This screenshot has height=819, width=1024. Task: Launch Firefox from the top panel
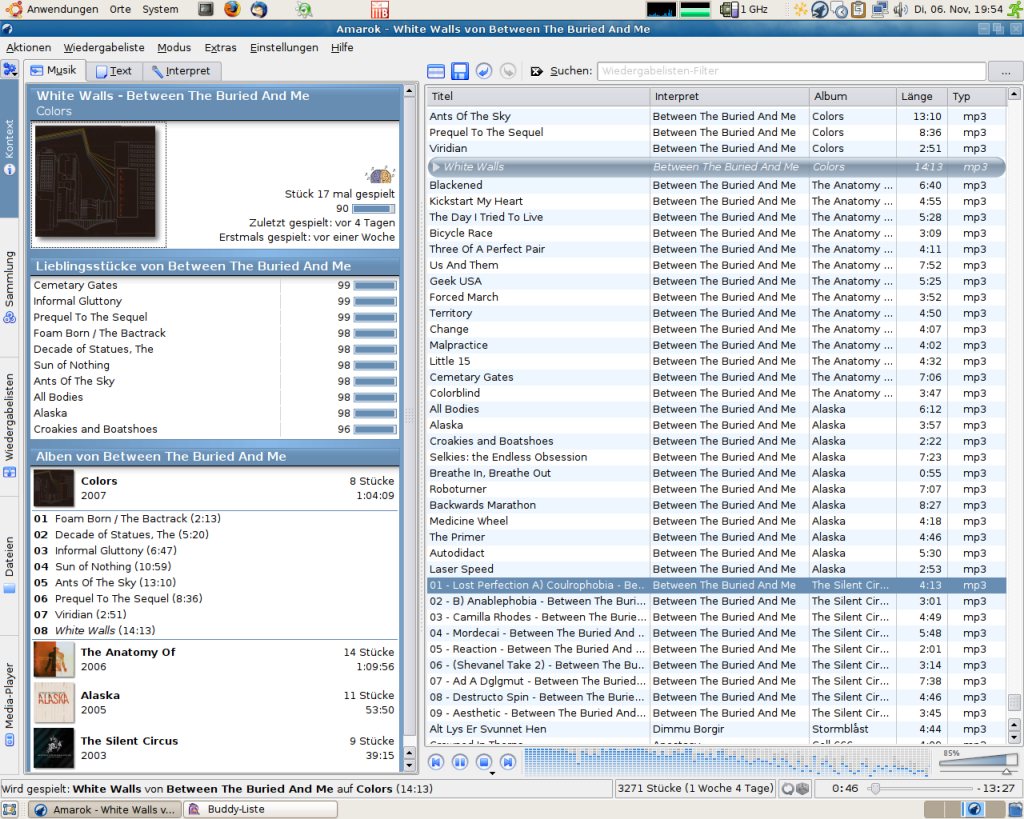[x=232, y=9]
